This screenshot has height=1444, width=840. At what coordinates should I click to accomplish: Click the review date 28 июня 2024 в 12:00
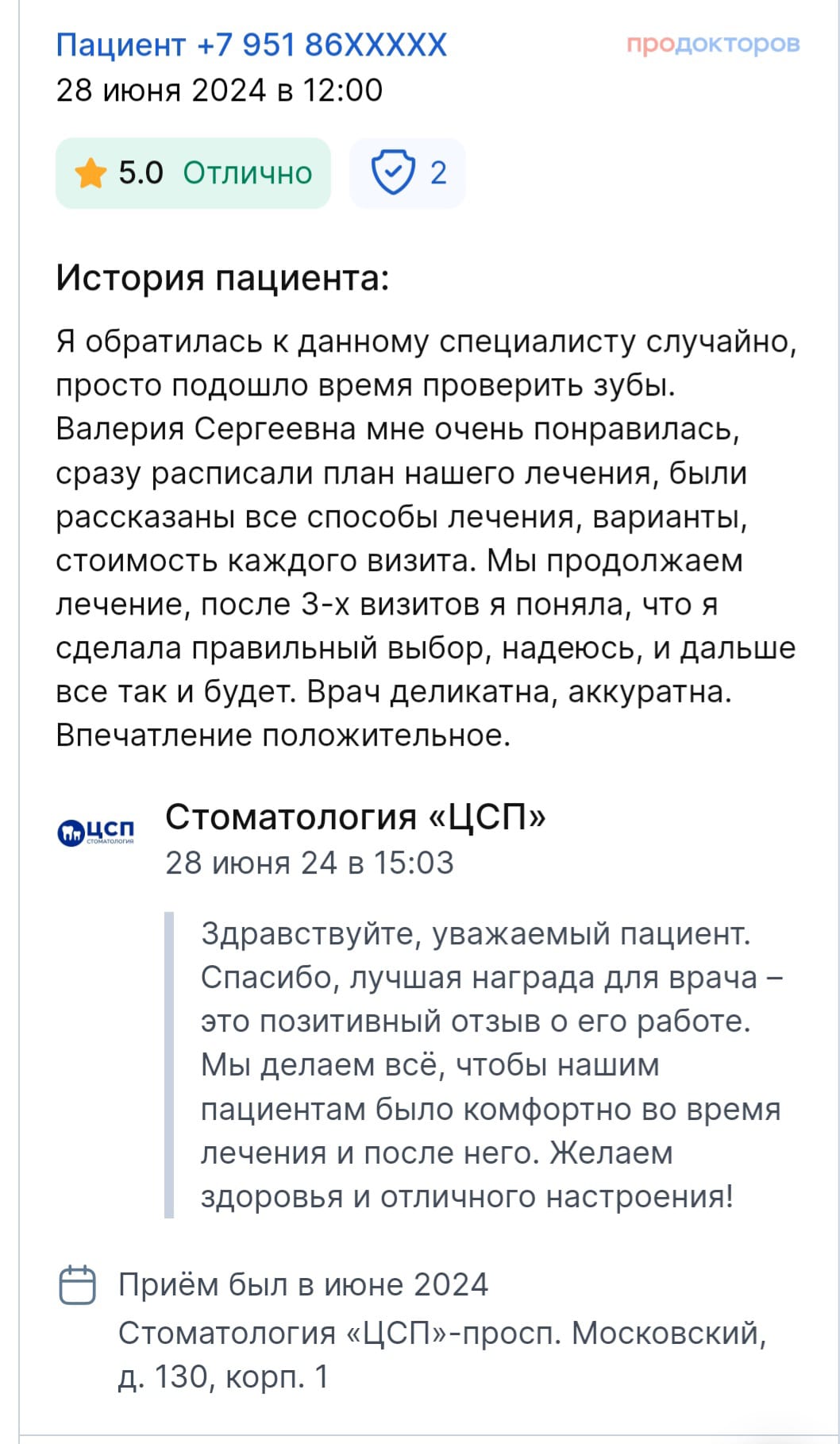(219, 90)
